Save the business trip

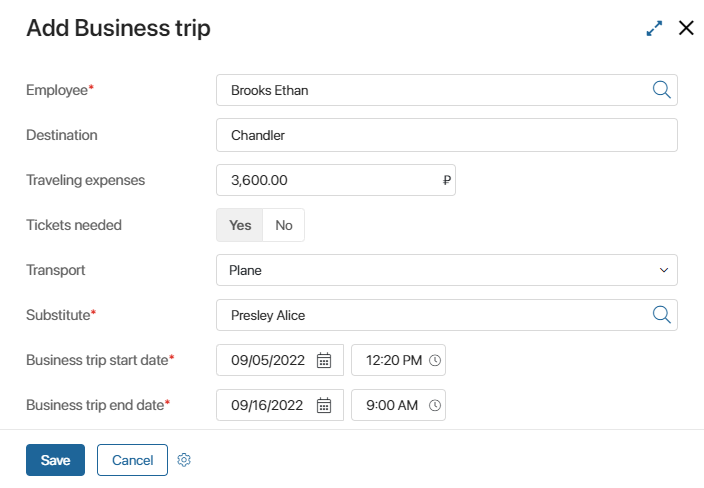coord(55,460)
